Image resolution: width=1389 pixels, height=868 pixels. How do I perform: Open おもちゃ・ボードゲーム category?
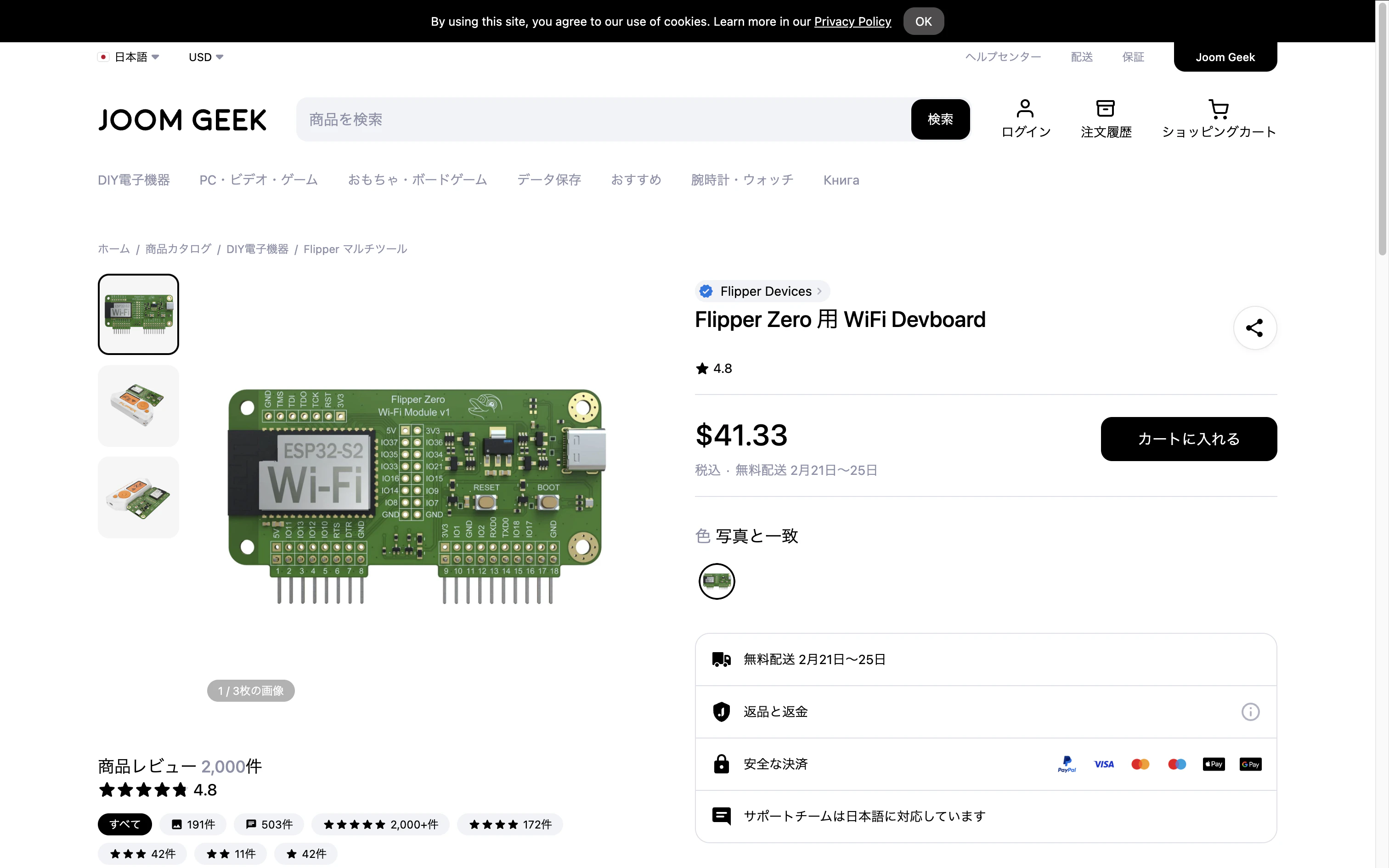point(417,180)
